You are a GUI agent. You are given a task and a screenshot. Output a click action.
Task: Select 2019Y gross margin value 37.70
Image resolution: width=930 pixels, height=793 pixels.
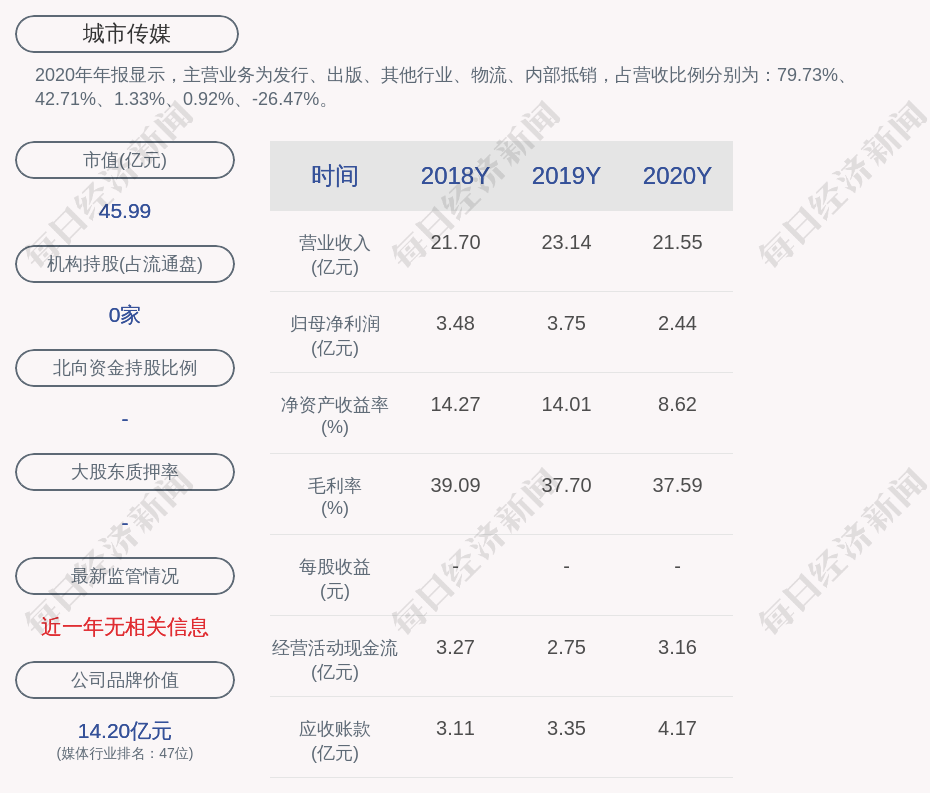point(566,485)
